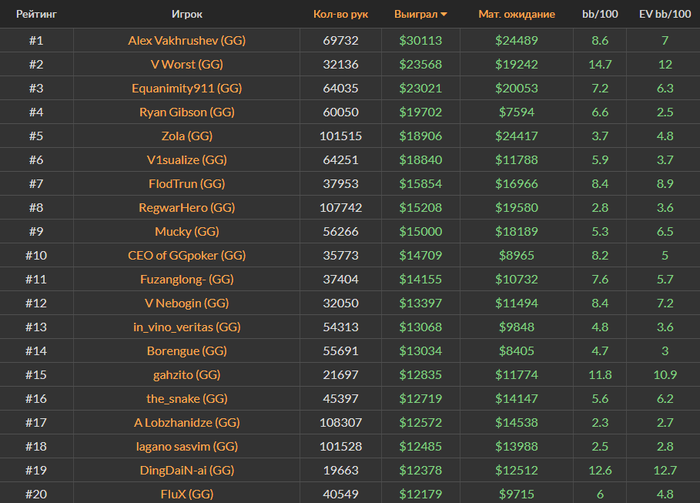Click the Рейтинг column header
The image size is (700, 503).
(37, 14)
